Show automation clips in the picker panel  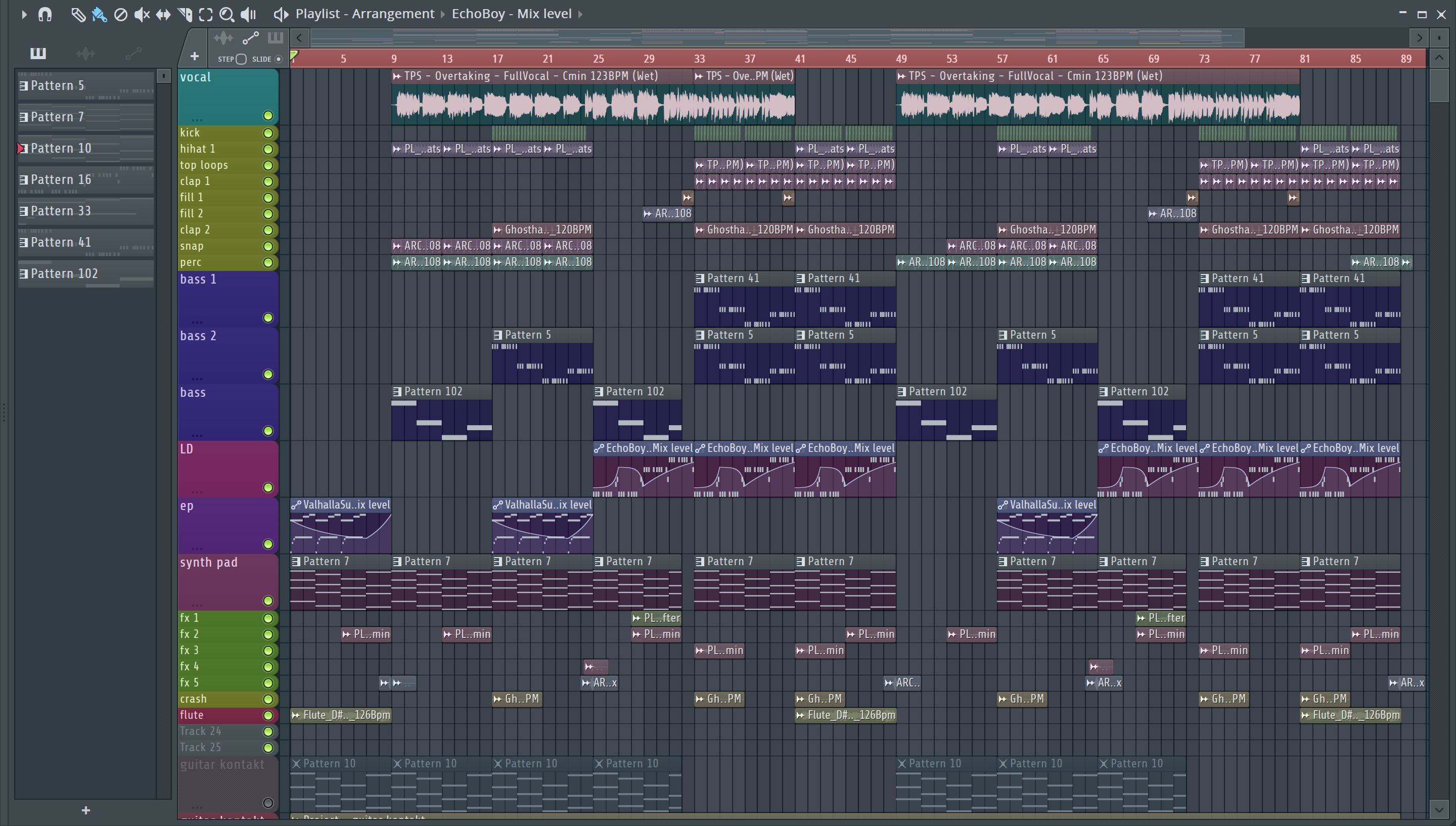[133, 53]
